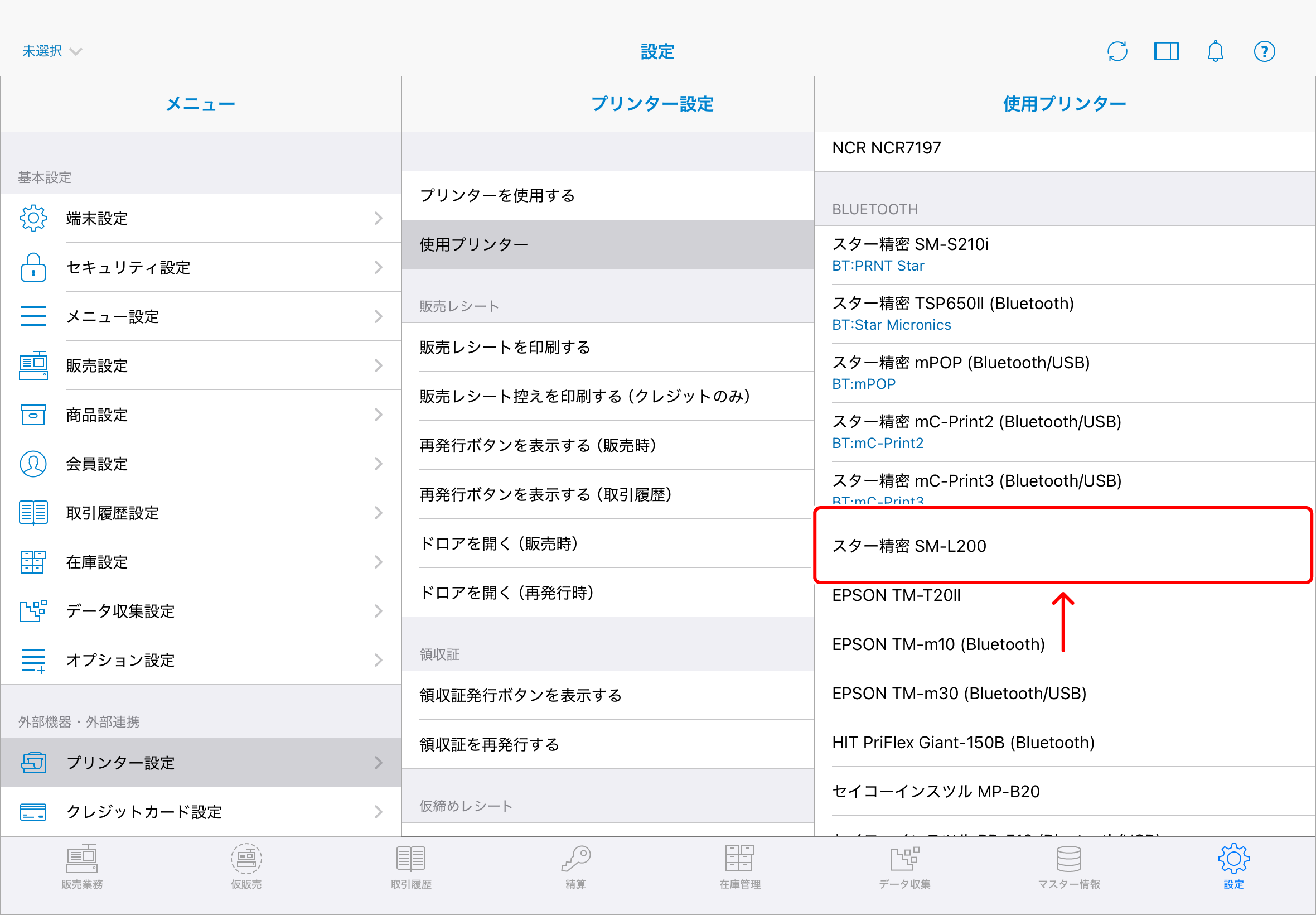Open ドロアを開く (再発行時) setting
The width and height of the screenshot is (1316, 915).
tap(608, 593)
